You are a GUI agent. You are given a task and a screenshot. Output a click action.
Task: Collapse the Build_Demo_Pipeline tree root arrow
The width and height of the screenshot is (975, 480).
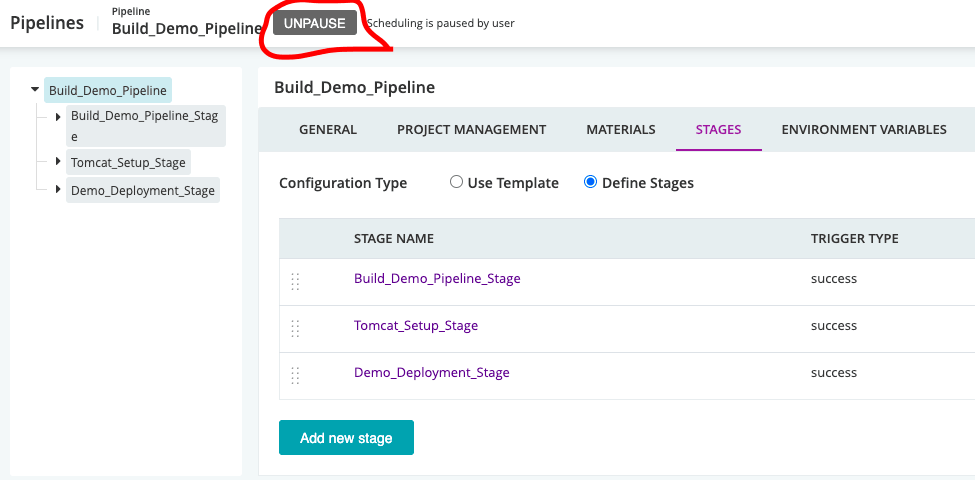[37, 90]
